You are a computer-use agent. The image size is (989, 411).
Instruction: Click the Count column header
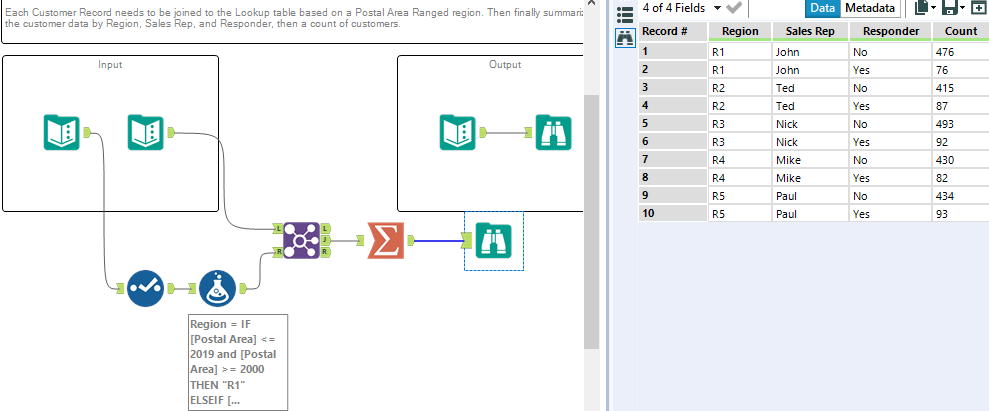(961, 32)
